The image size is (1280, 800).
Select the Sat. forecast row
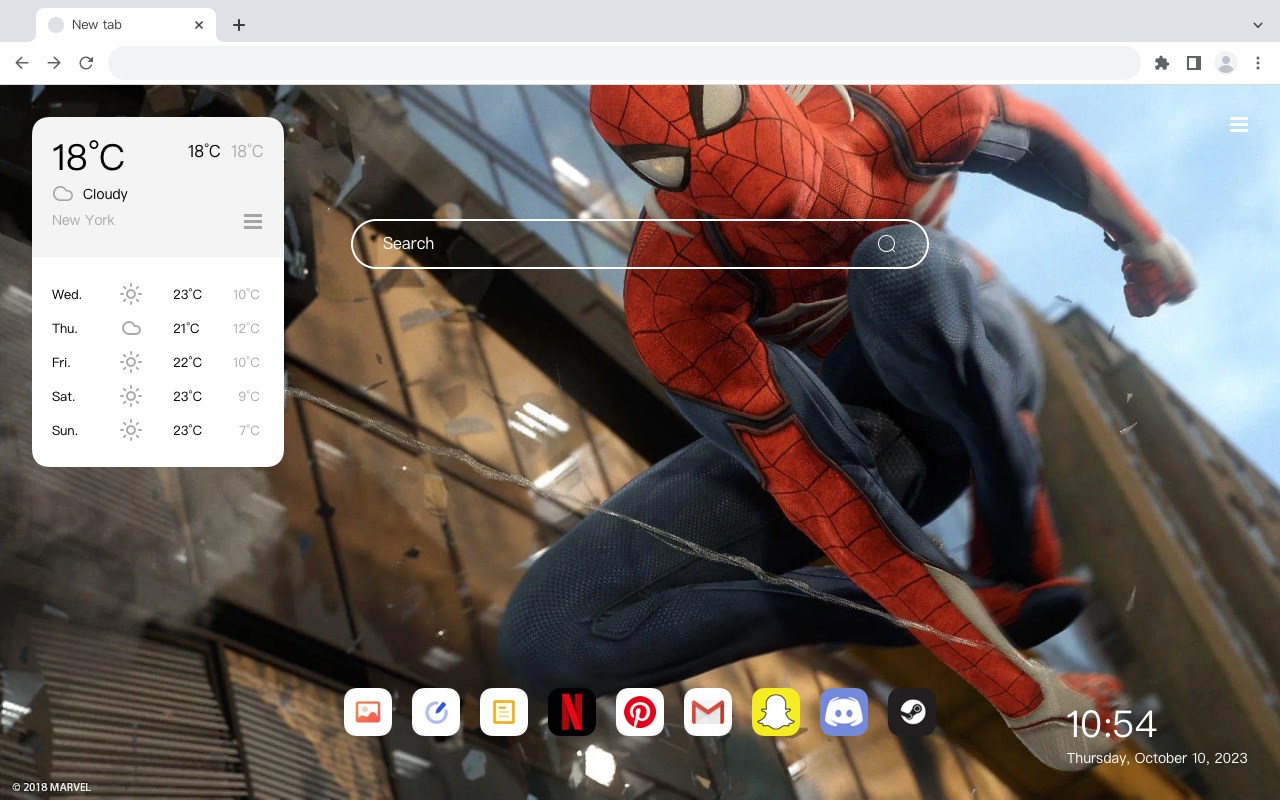[x=158, y=396]
